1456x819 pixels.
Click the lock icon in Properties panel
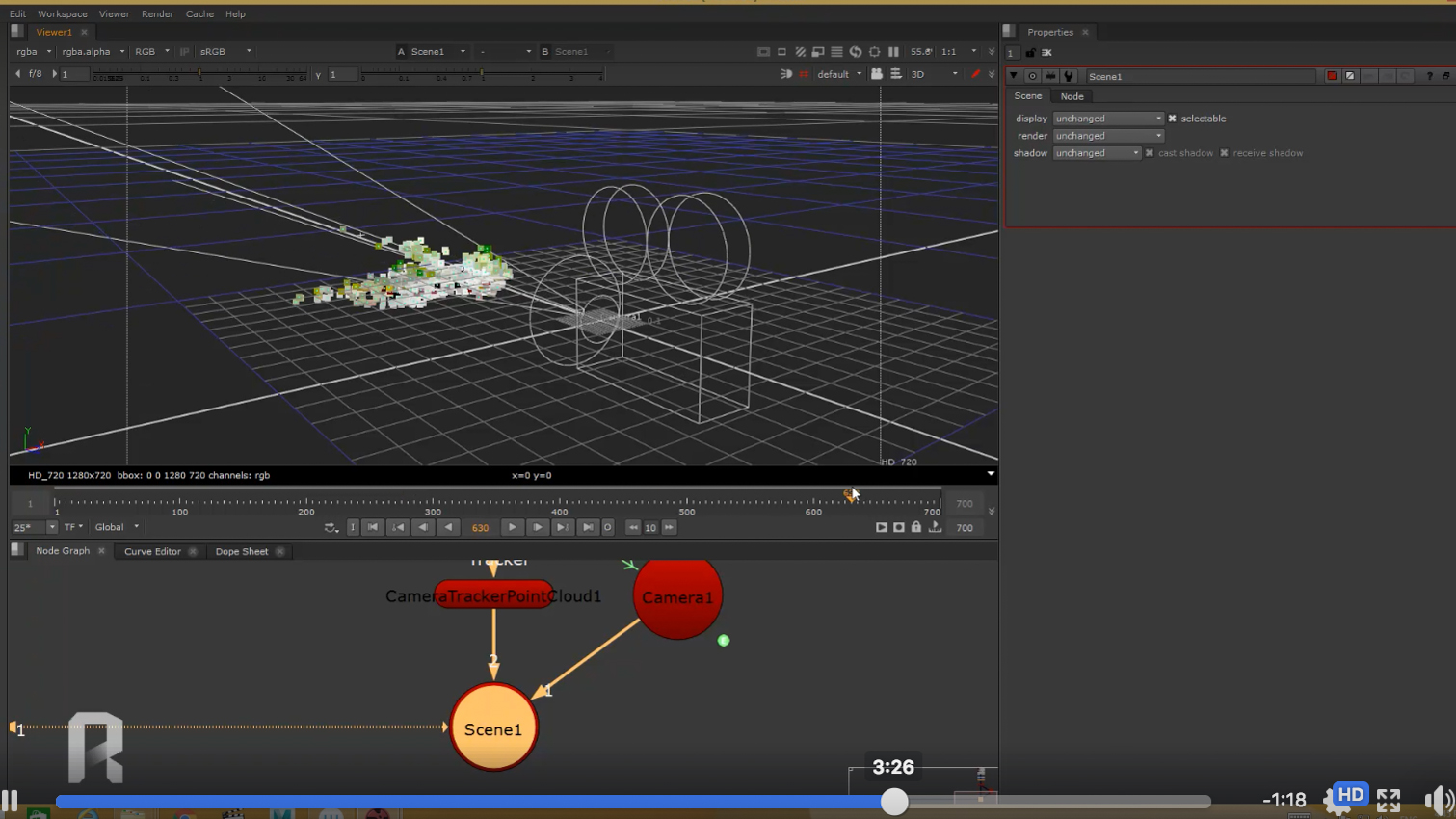[x=1030, y=53]
